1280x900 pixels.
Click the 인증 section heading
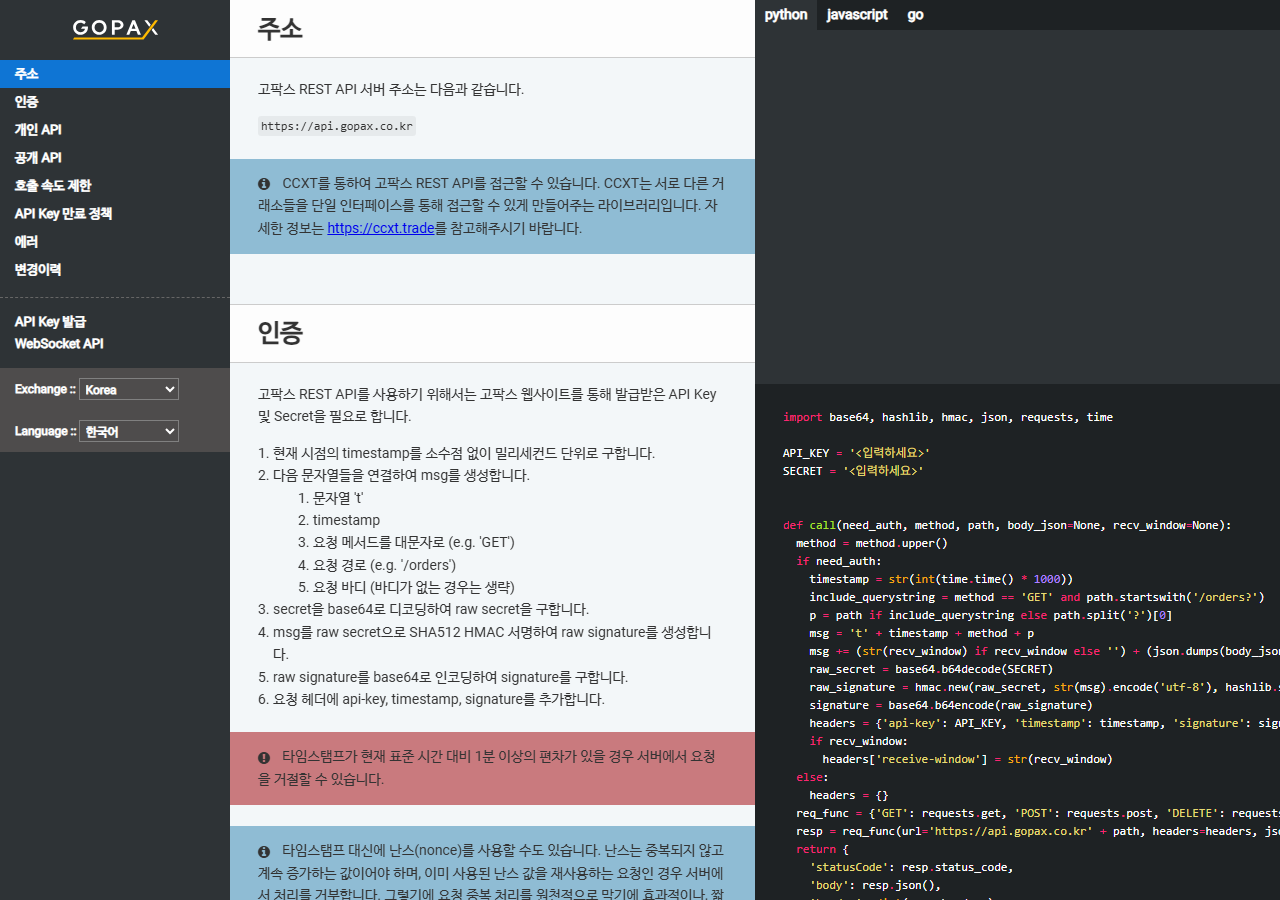coord(280,333)
